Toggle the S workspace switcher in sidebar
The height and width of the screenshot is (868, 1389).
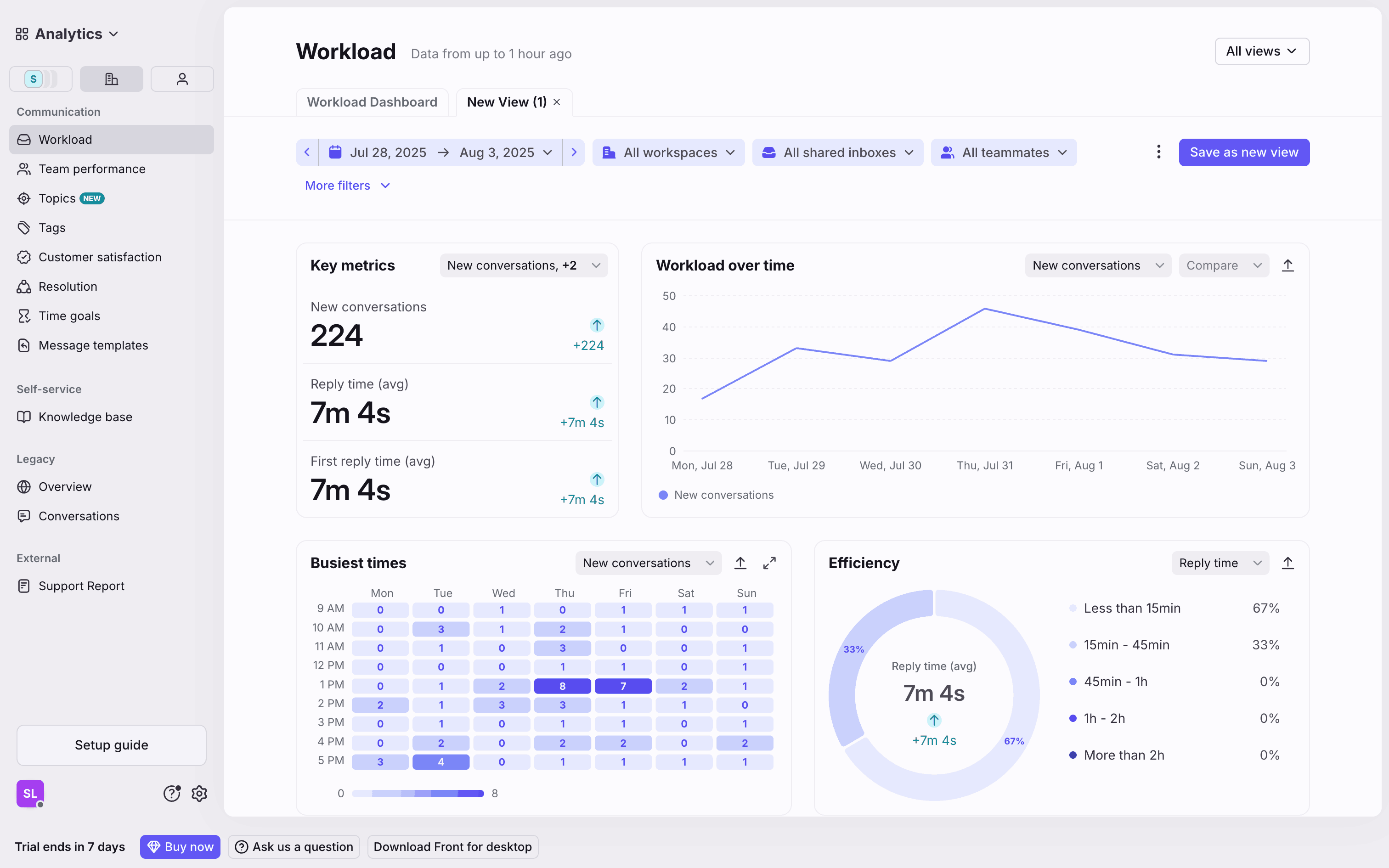[x=41, y=79]
